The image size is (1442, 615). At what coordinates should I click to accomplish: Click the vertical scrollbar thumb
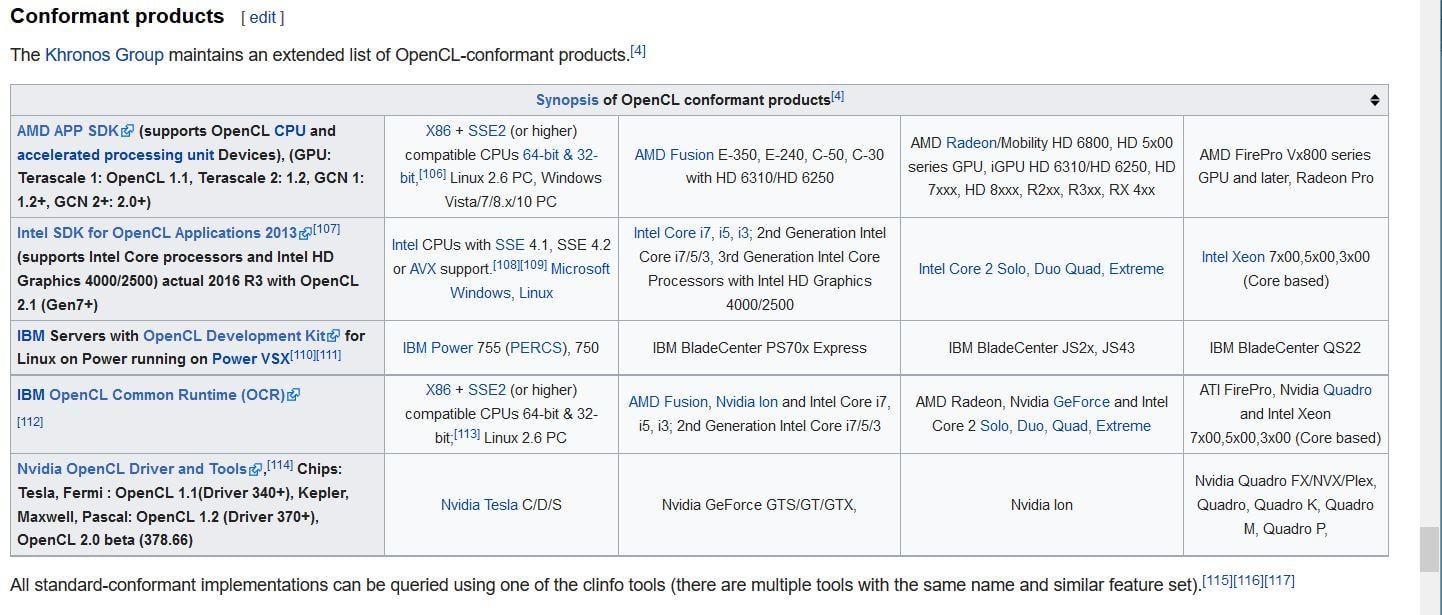click(1430, 550)
